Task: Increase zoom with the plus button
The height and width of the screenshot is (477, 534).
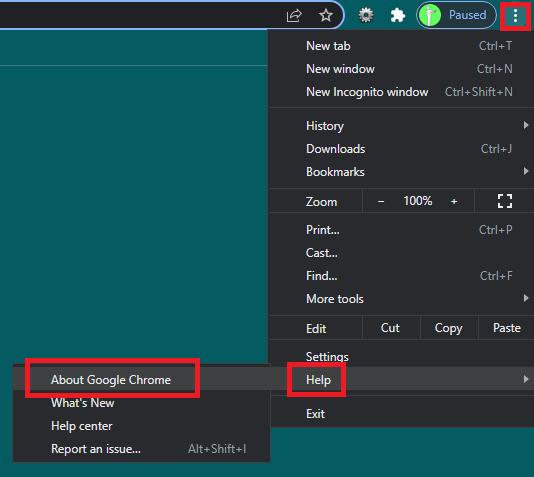Action: click(454, 202)
